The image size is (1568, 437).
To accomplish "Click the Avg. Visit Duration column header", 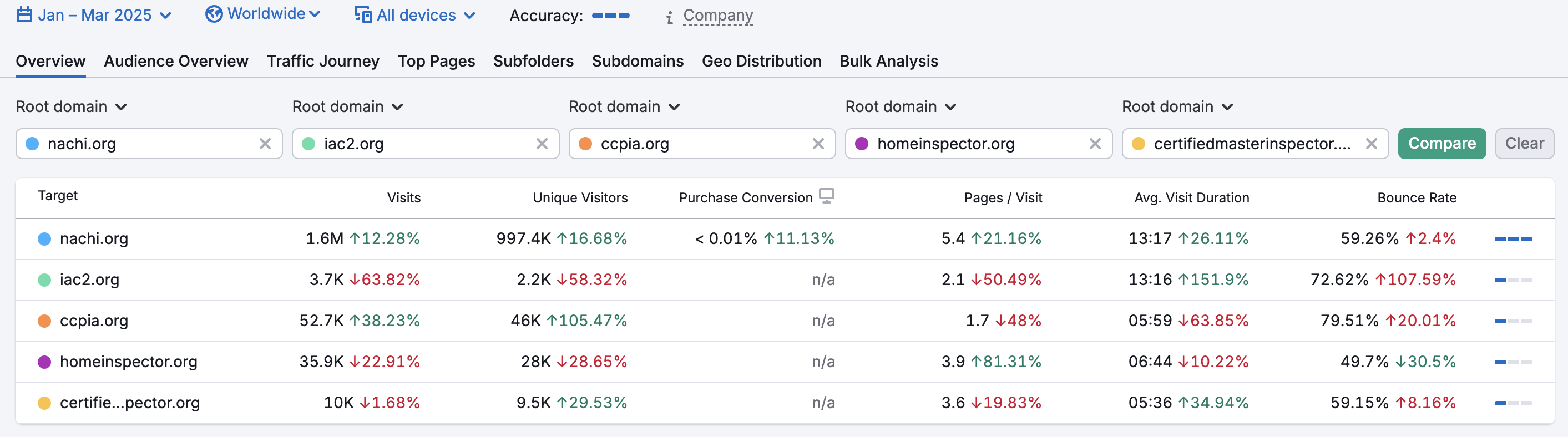I will coord(1192,198).
